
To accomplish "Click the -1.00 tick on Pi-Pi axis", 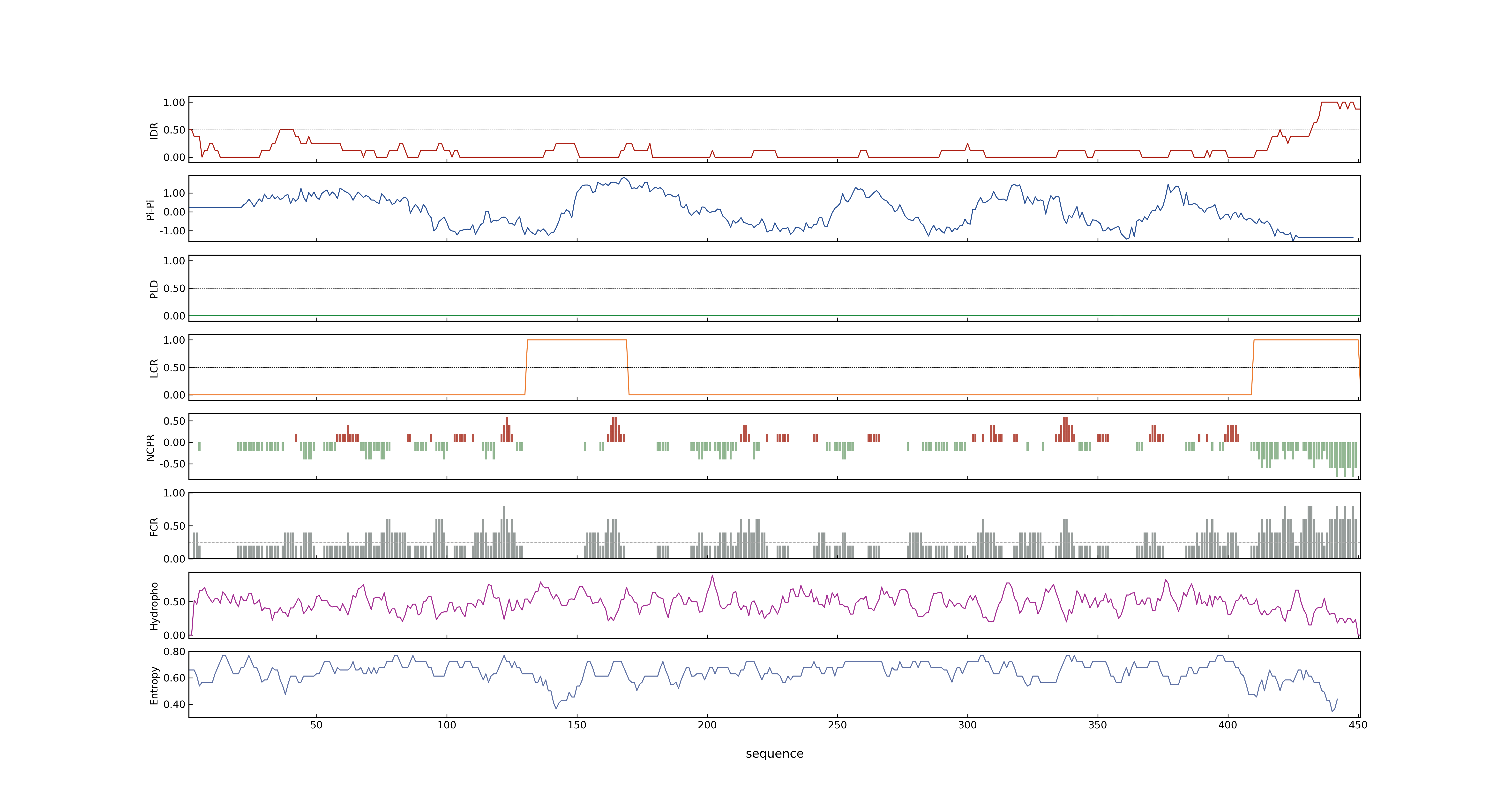I will point(172,231).
